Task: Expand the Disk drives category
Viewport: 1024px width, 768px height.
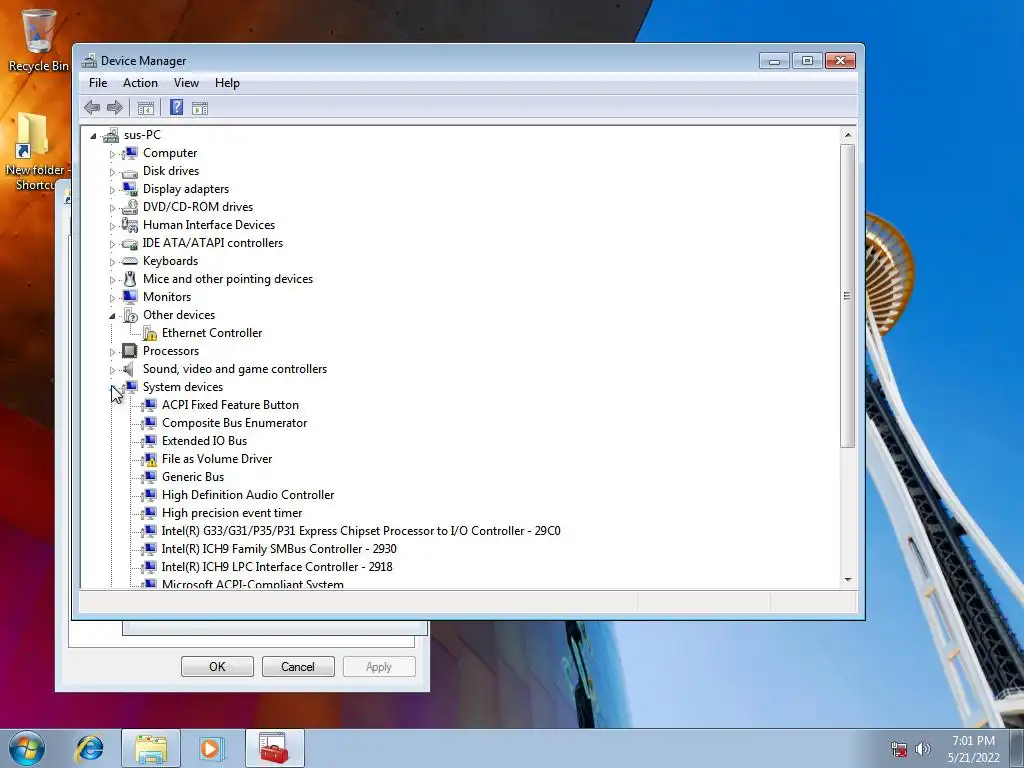Action: (112, 172)
